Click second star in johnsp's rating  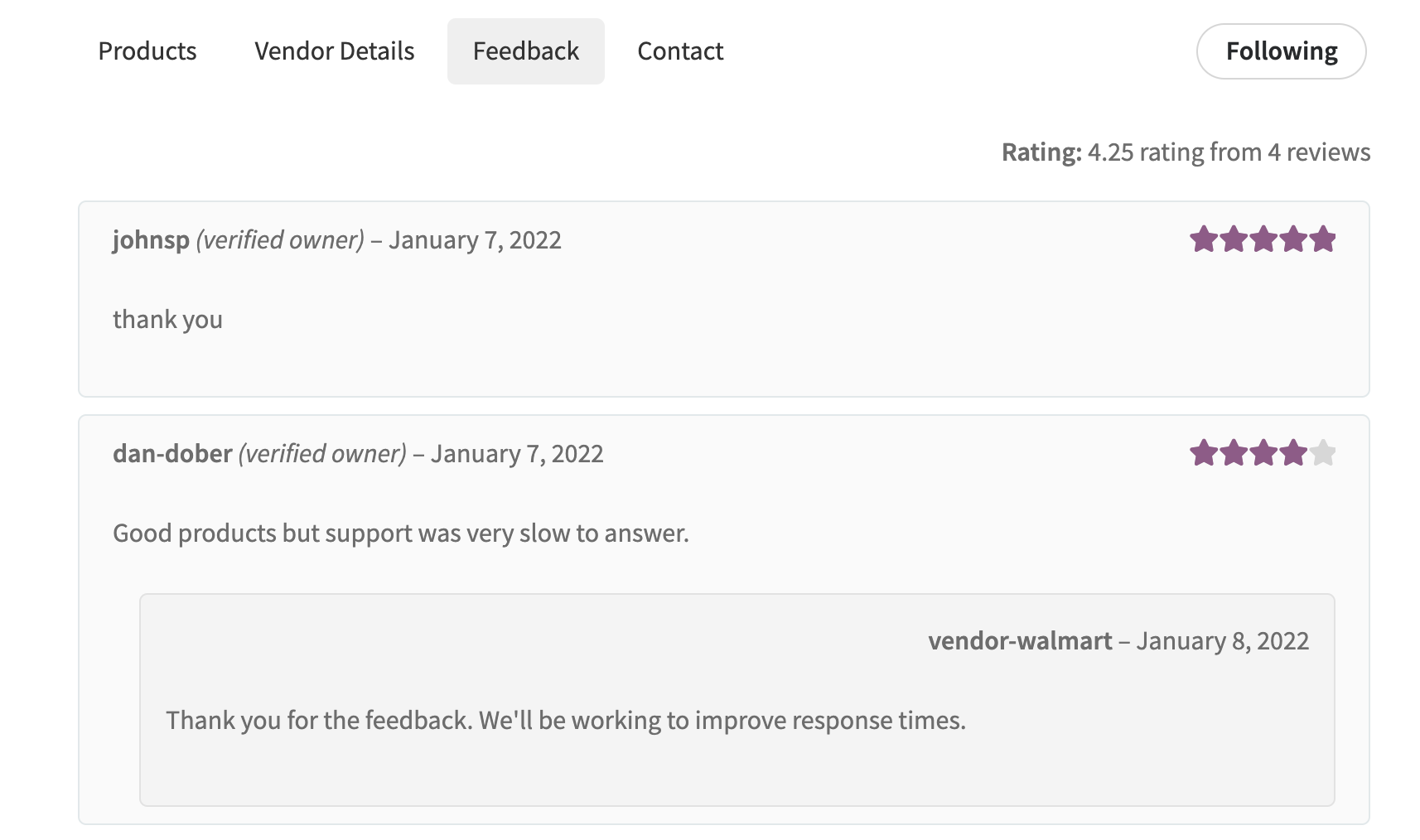click(x=1233, y=239)
